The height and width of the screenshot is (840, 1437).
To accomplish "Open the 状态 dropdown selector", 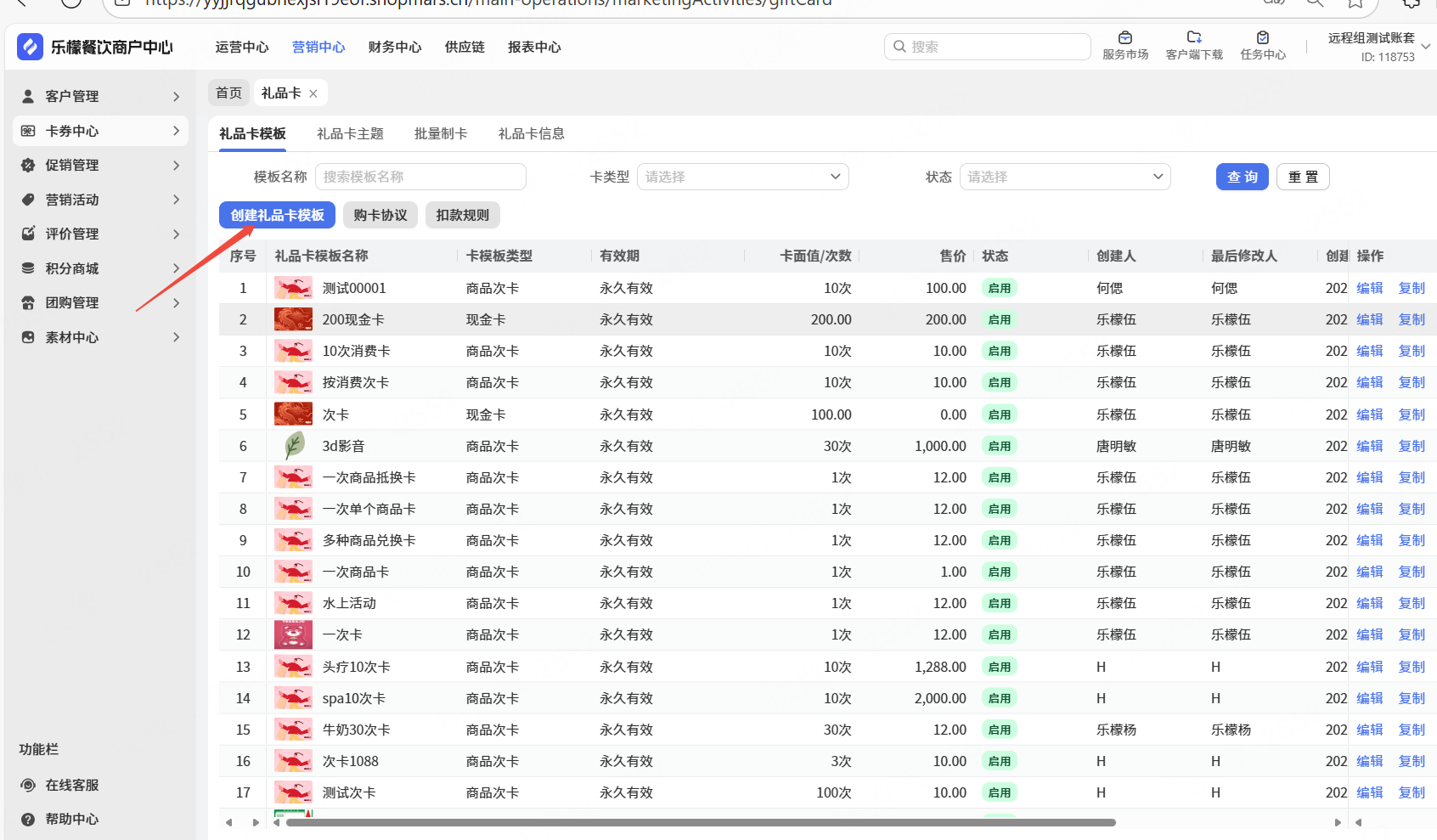I will (1064, 177).
